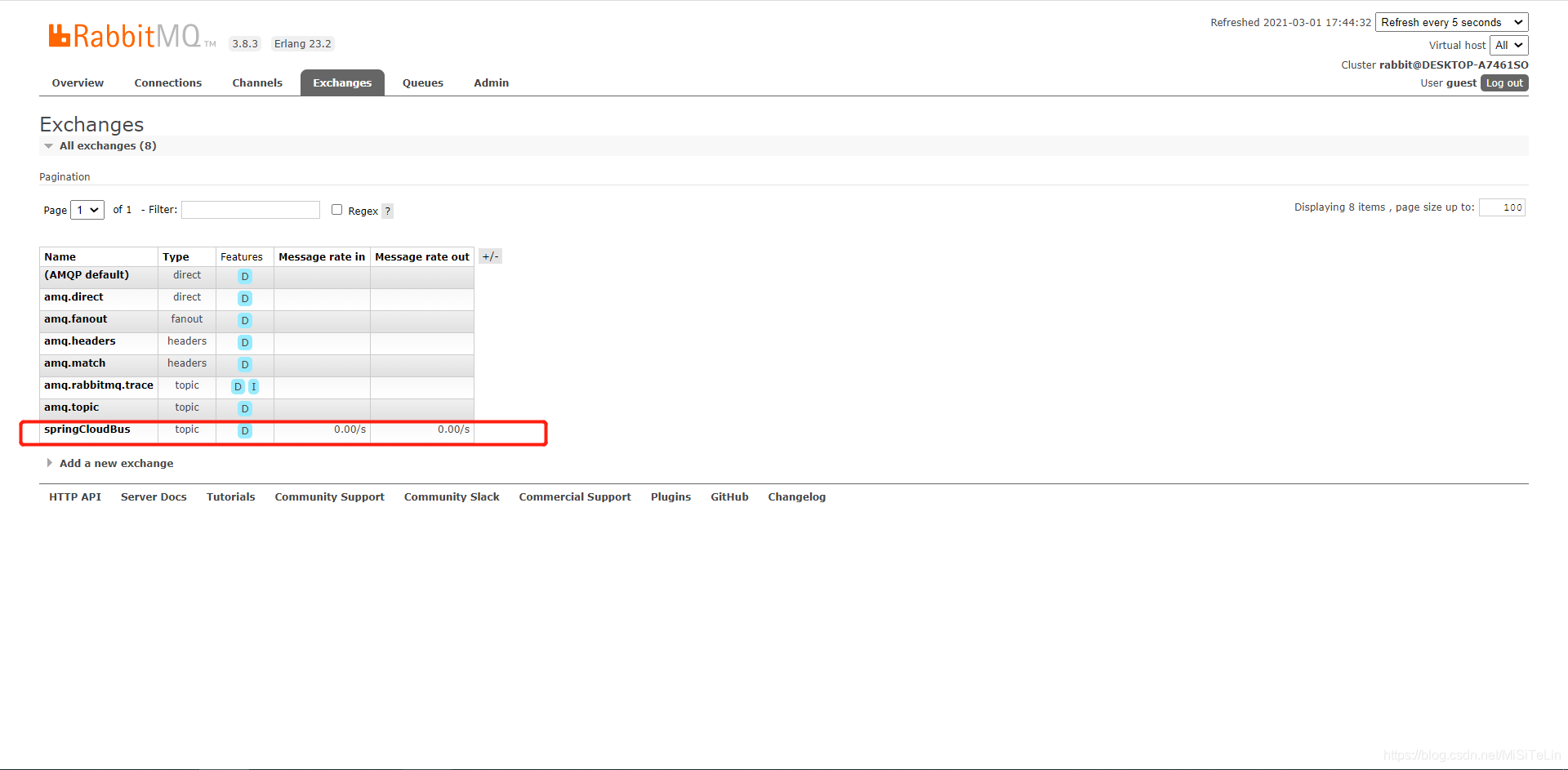Open the HTTP API link
1568x770 pixels.
point(75,496)
